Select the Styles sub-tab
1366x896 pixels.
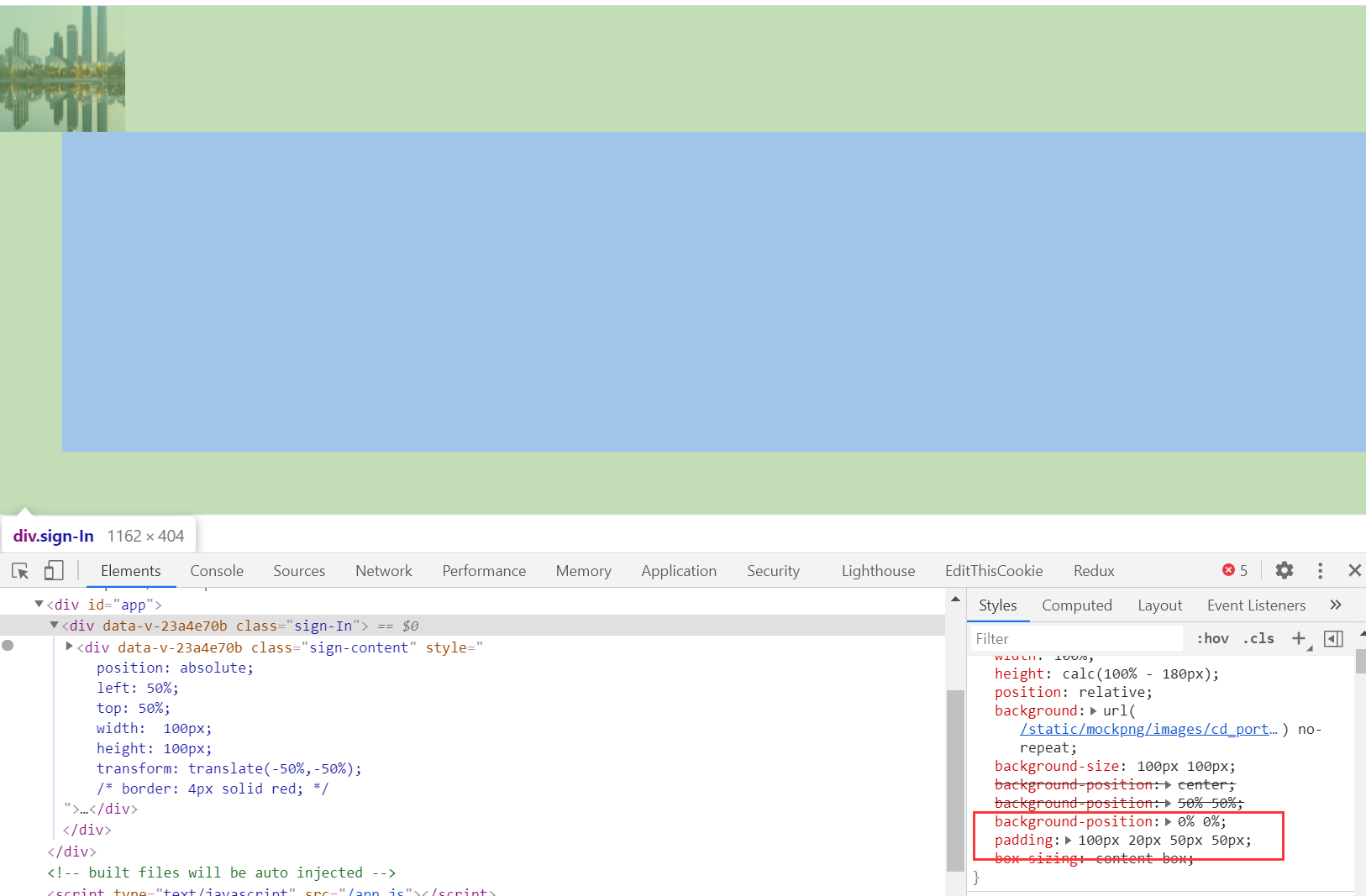coord(998,605)
